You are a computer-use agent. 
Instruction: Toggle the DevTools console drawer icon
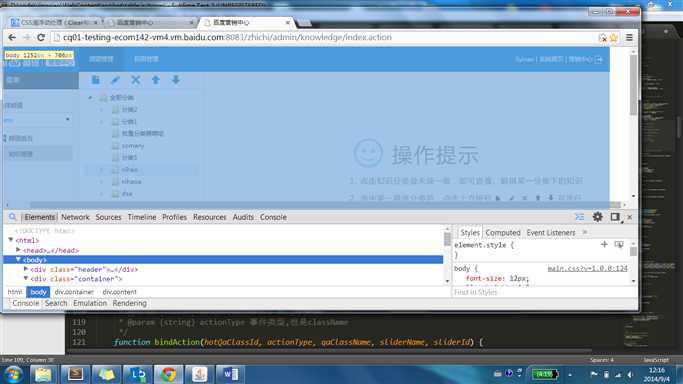pos(579,217)
